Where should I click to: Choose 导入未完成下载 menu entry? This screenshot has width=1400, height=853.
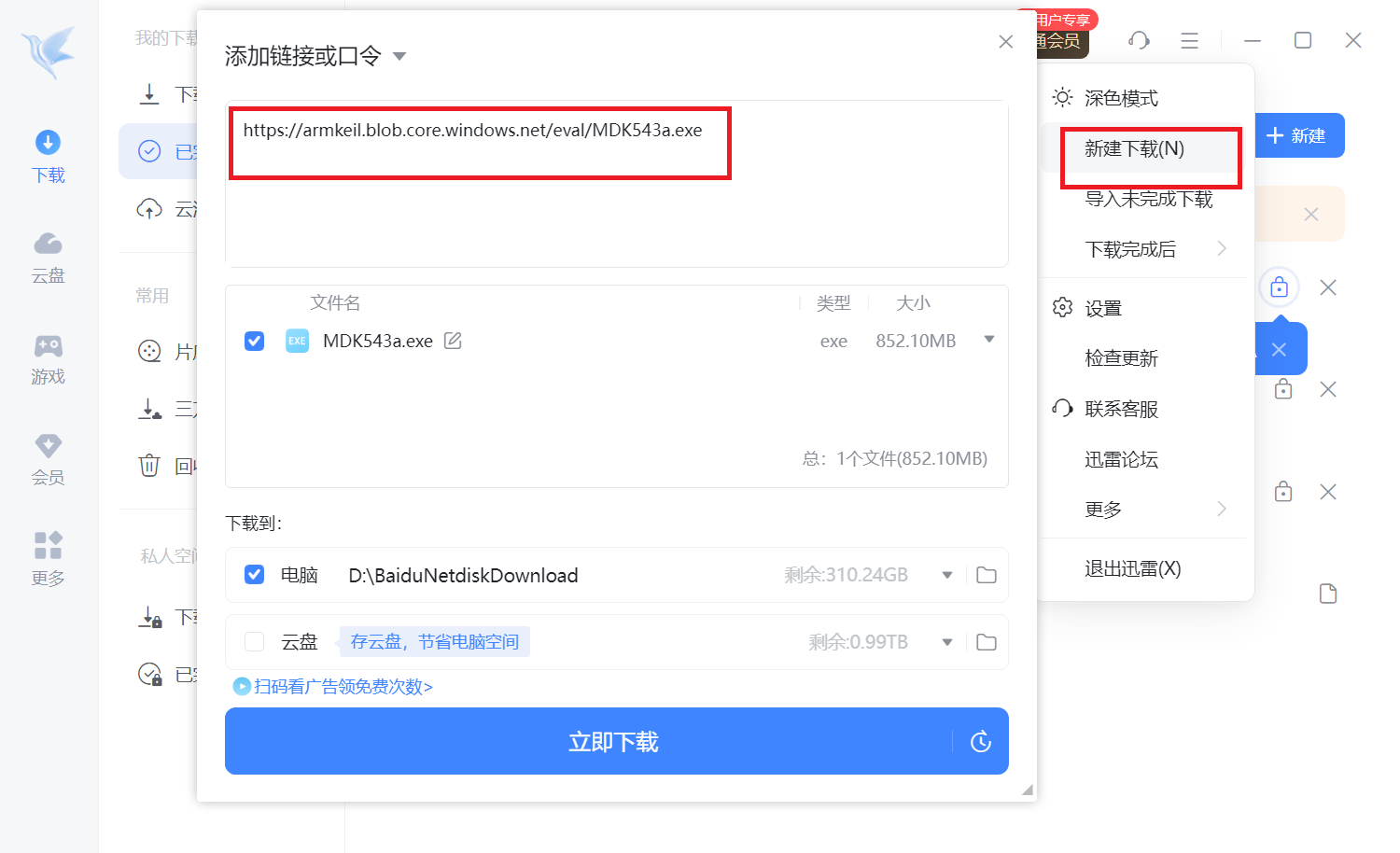point(1147,199)
